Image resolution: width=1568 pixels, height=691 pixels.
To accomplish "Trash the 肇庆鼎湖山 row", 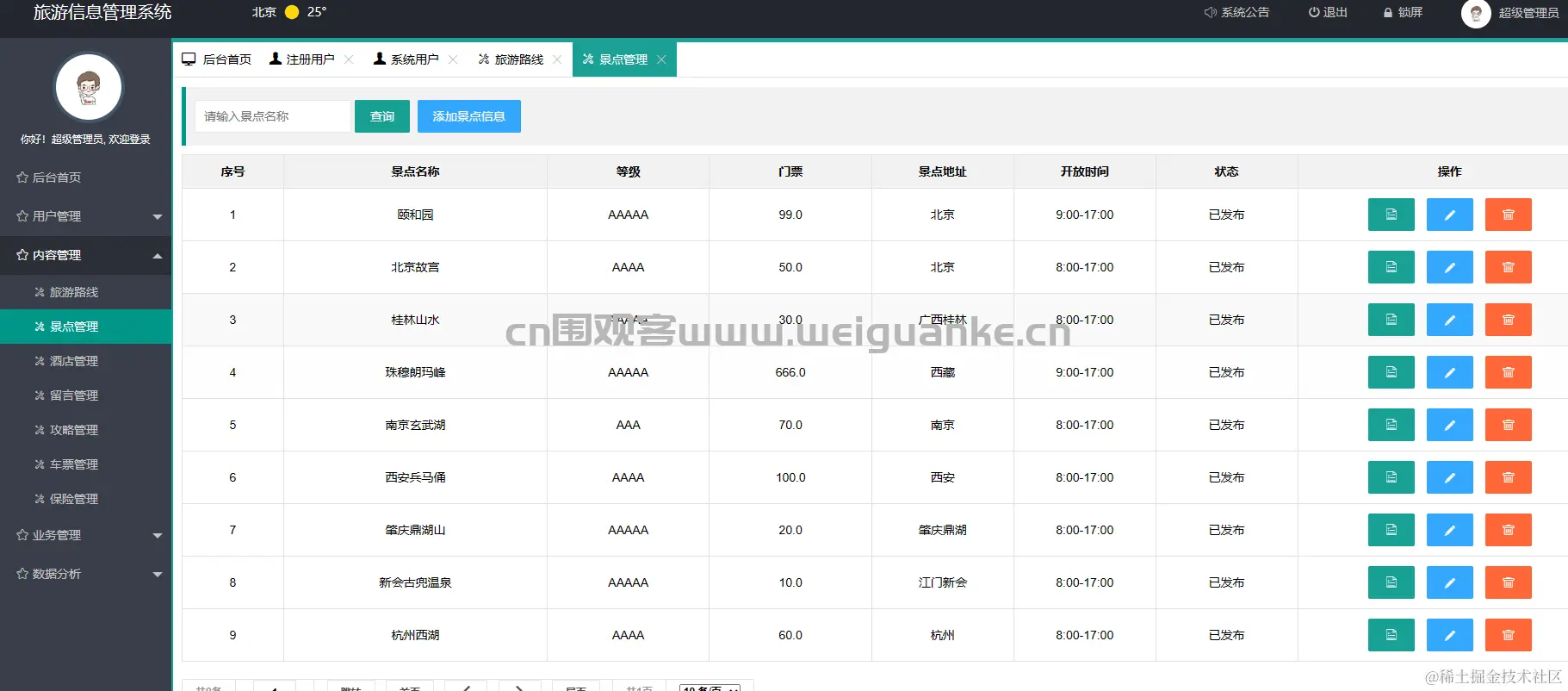I will coord(1508,530).
